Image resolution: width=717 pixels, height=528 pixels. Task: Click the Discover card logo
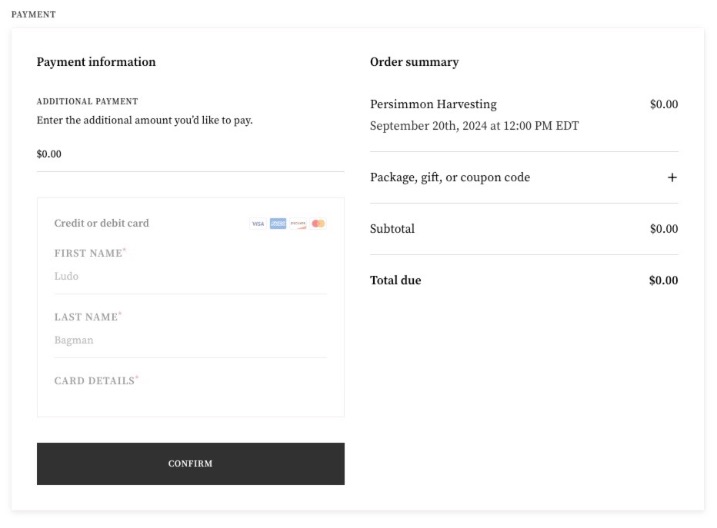298,224
